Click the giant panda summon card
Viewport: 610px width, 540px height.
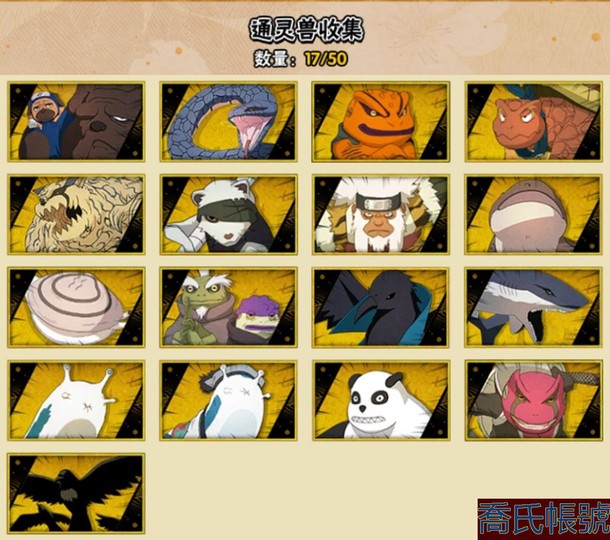click(380, 400)
